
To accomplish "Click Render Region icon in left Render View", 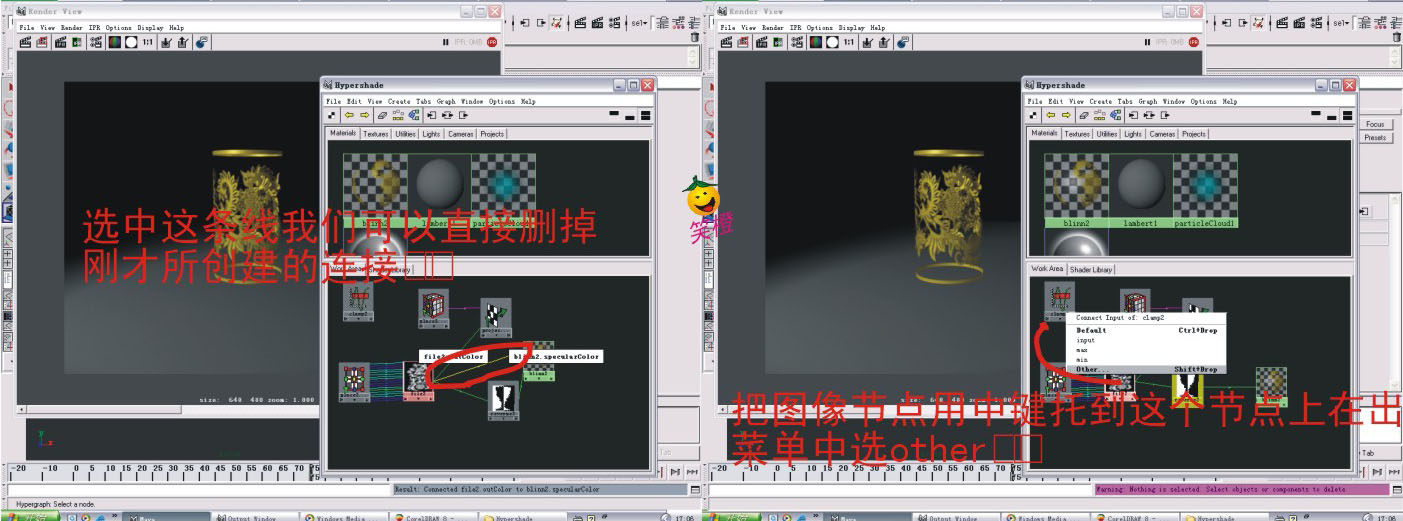I will tap(42, 43).
